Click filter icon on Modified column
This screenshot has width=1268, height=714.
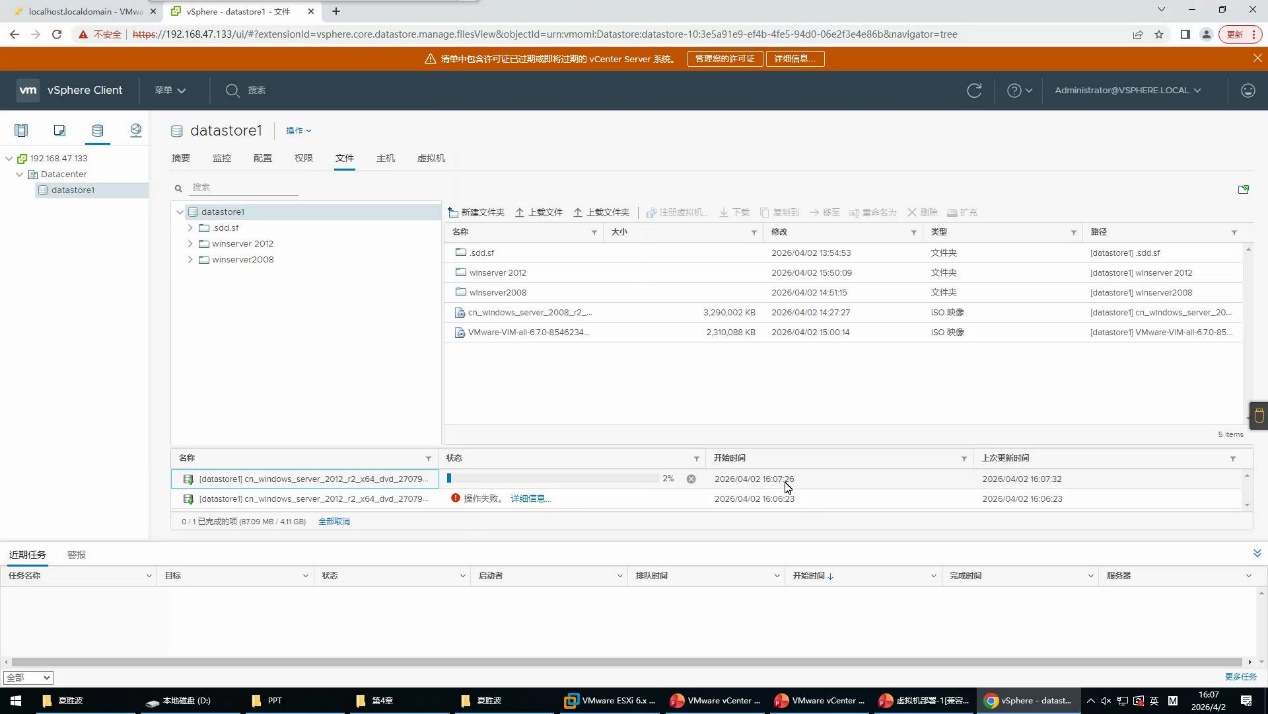click(x=914, y=232)
